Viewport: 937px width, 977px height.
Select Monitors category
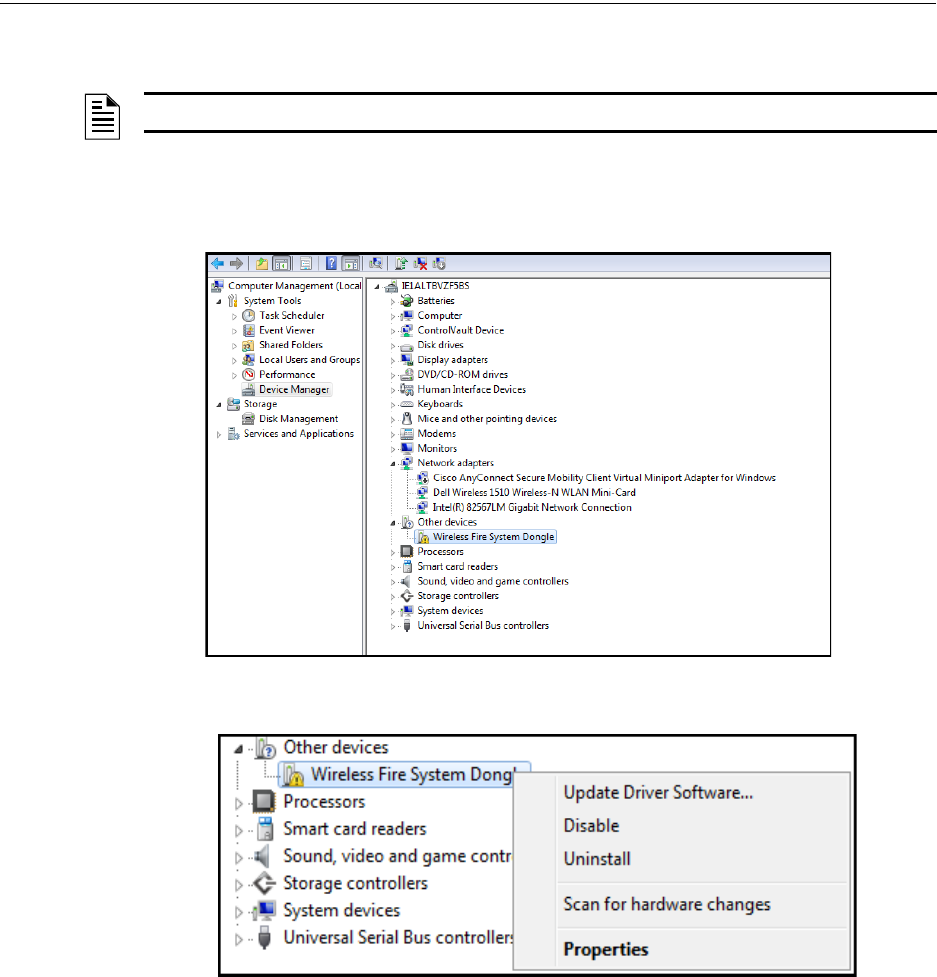pyautogui.click(x=437, y=449)
